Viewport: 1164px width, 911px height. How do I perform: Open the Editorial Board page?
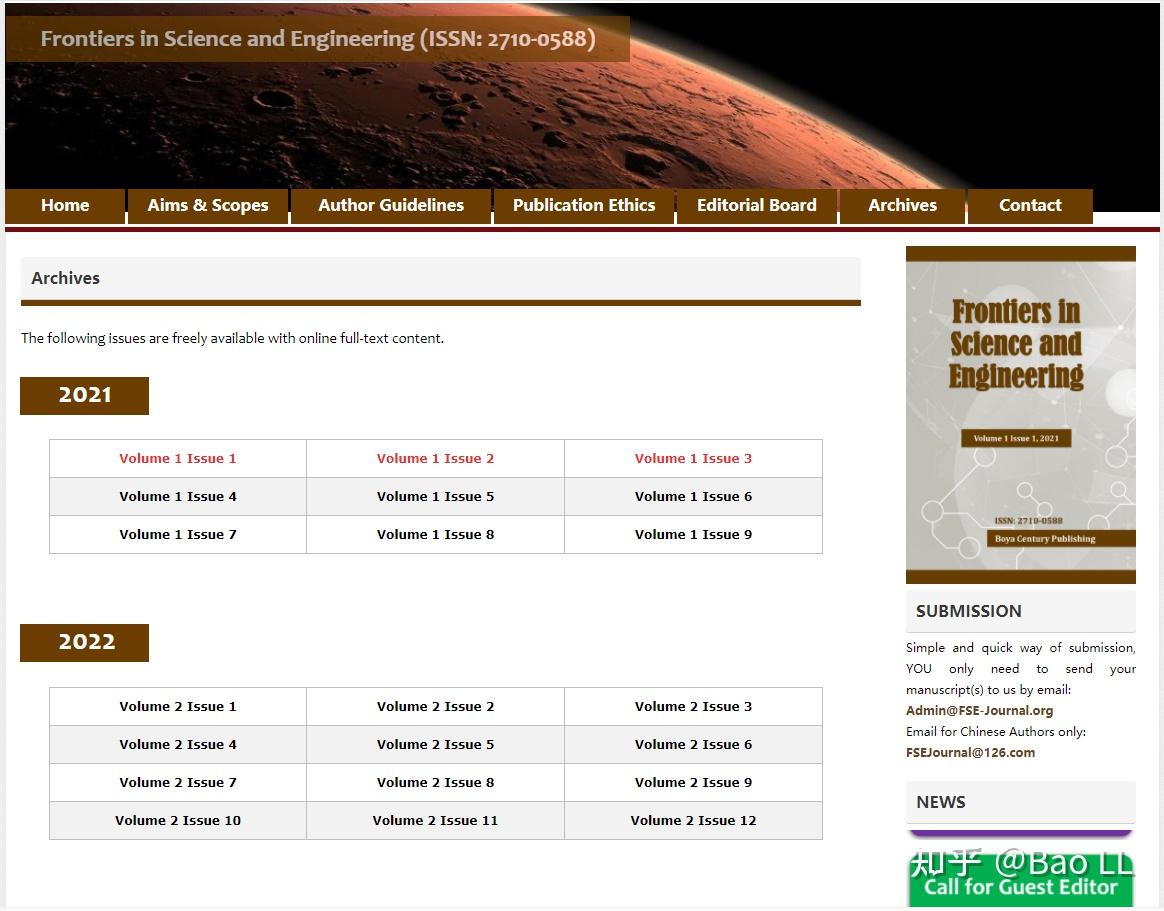point(756,205)
